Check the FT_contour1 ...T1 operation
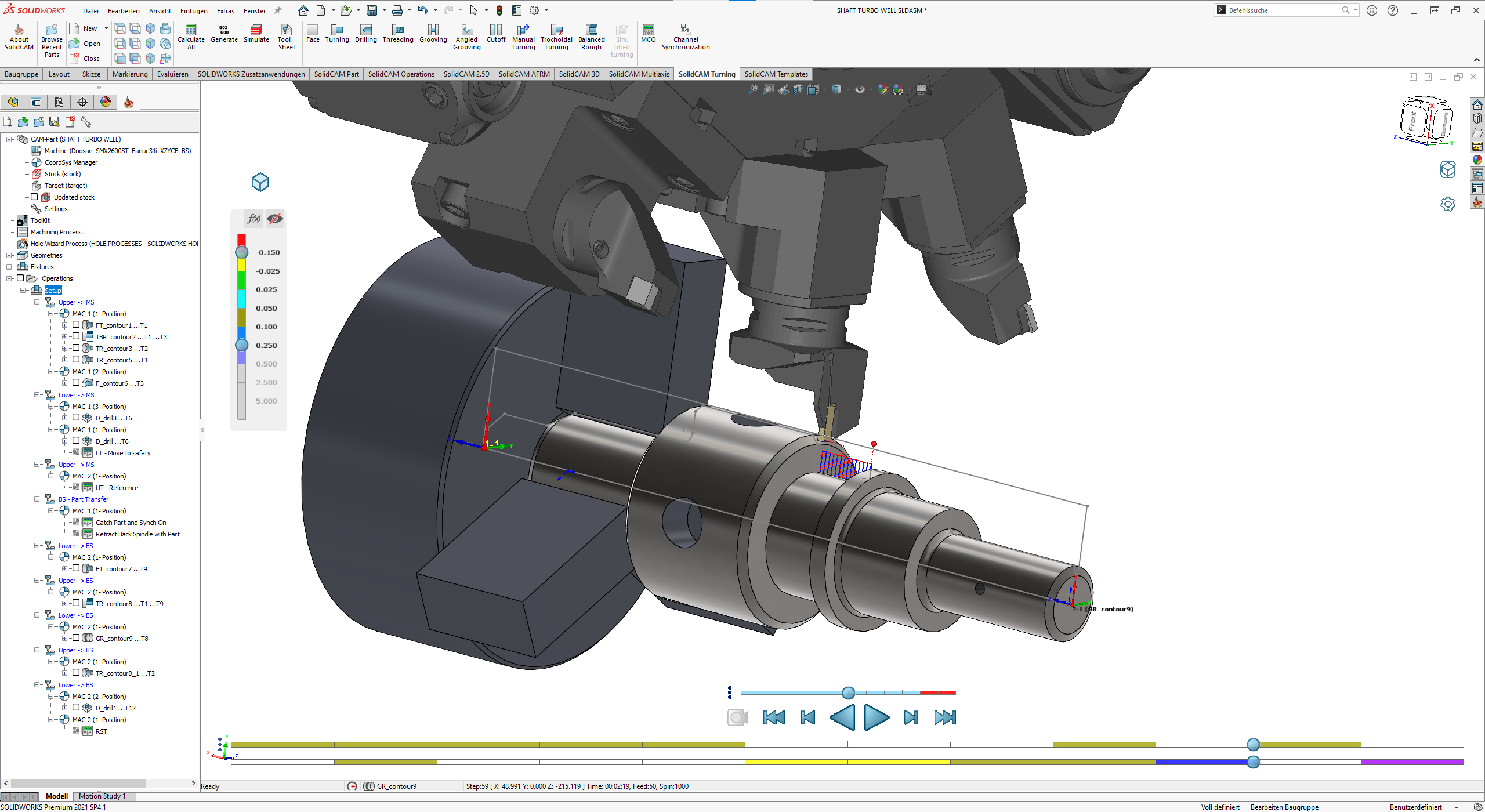Viewport: 1485px width, 812px height. point(76,325)
